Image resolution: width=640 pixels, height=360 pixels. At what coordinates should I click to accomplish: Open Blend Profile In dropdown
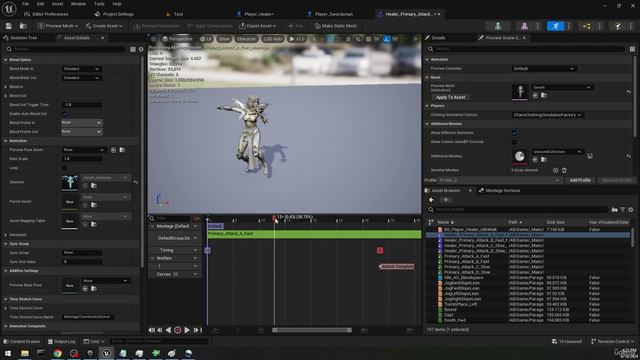pos(81,122)
